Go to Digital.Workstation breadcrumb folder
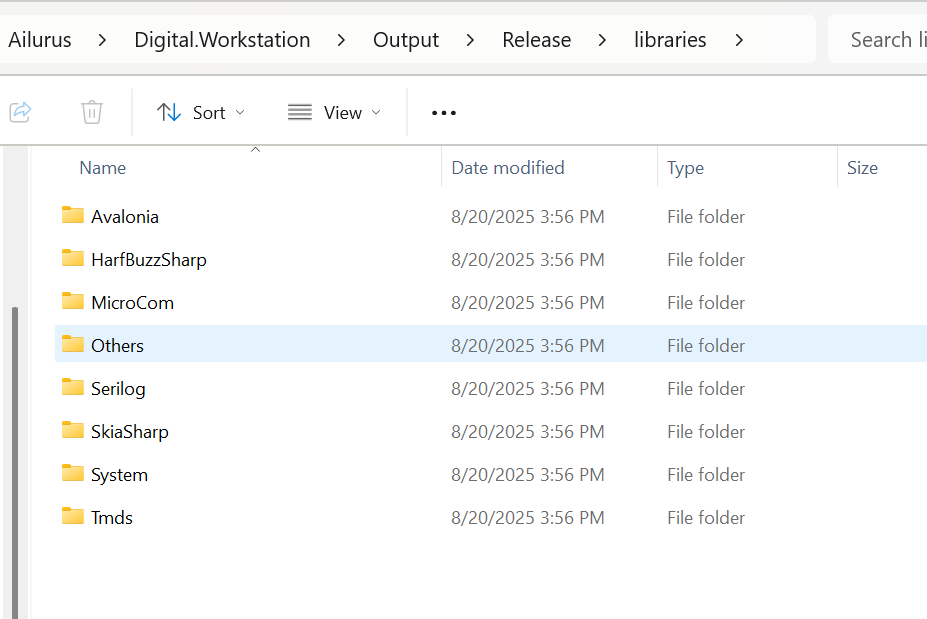 click(222, 40)
